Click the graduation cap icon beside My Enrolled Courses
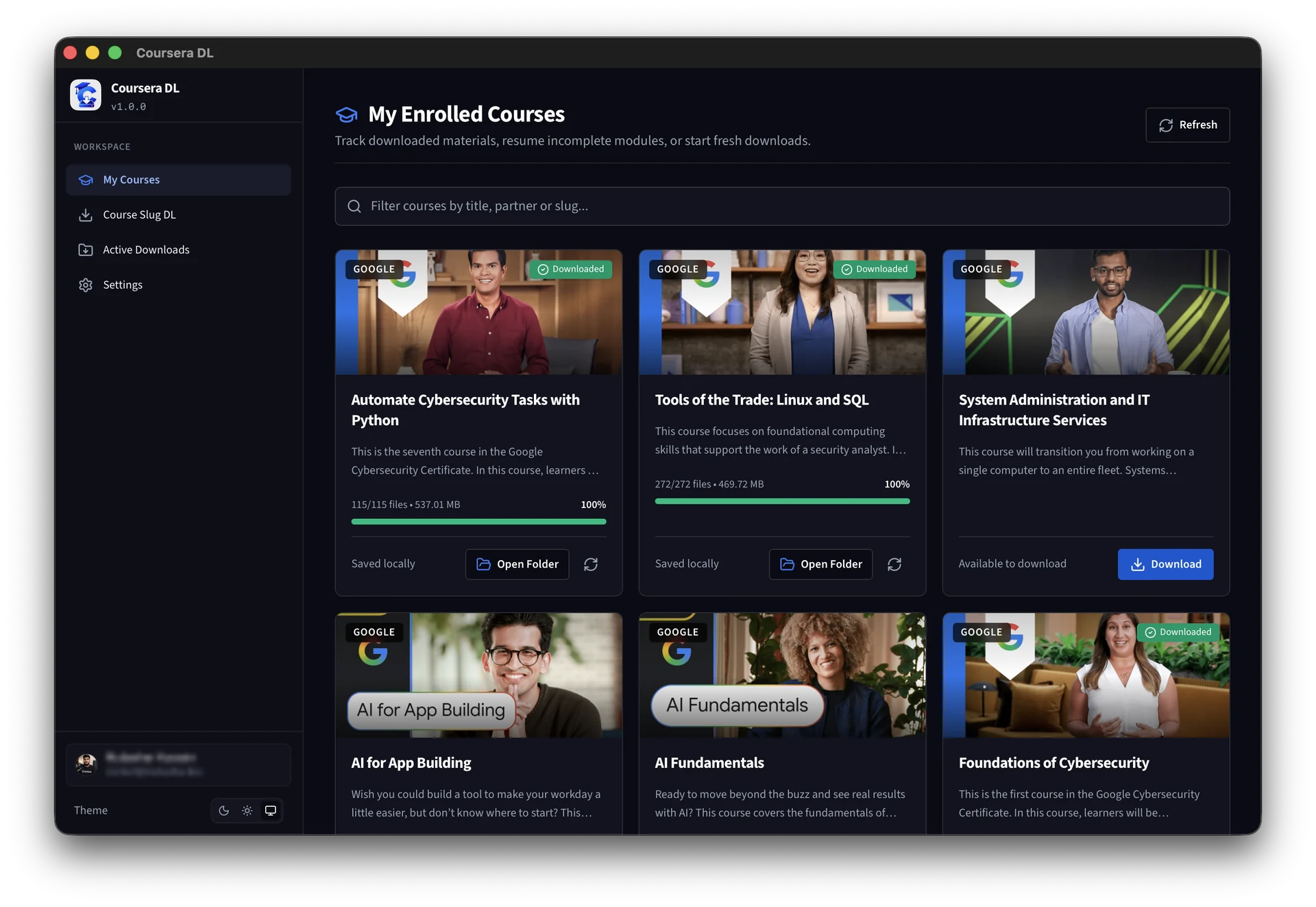Image resolution: width=1316 pixels, height=907 pixels. tap(347, 114)
